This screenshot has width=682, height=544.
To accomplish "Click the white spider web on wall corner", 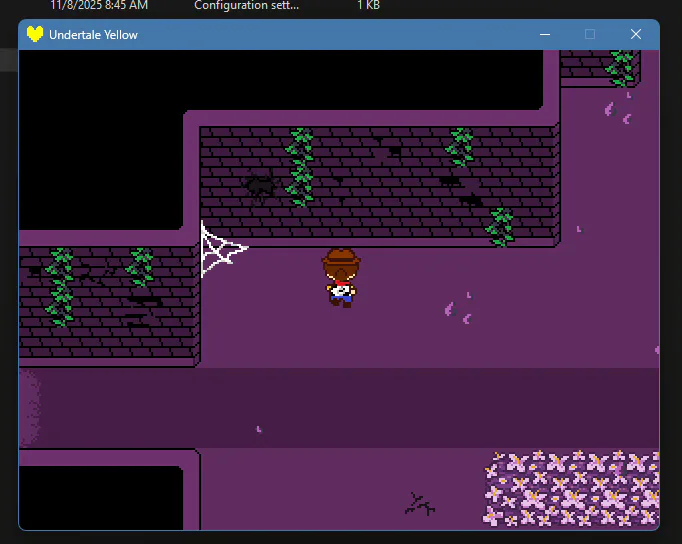I will (x=224, y=249).
